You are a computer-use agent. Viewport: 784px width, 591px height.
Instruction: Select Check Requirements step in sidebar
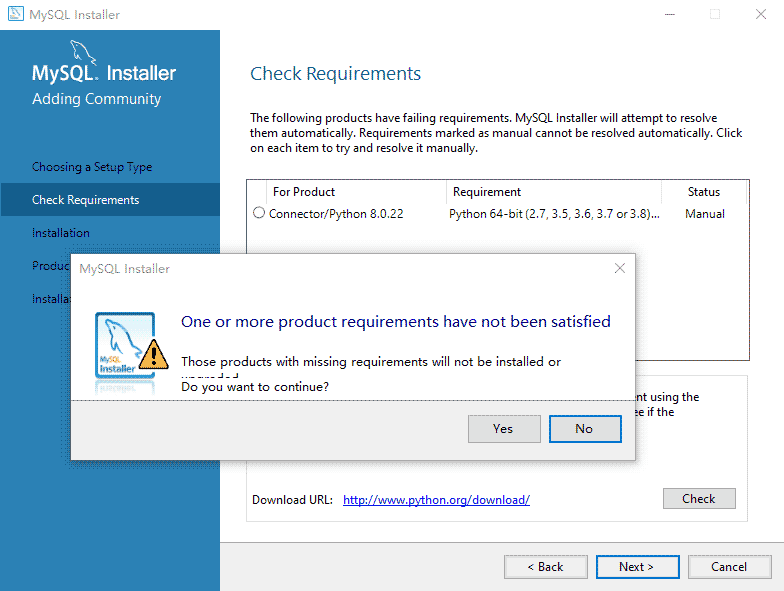tap(110, 200)
